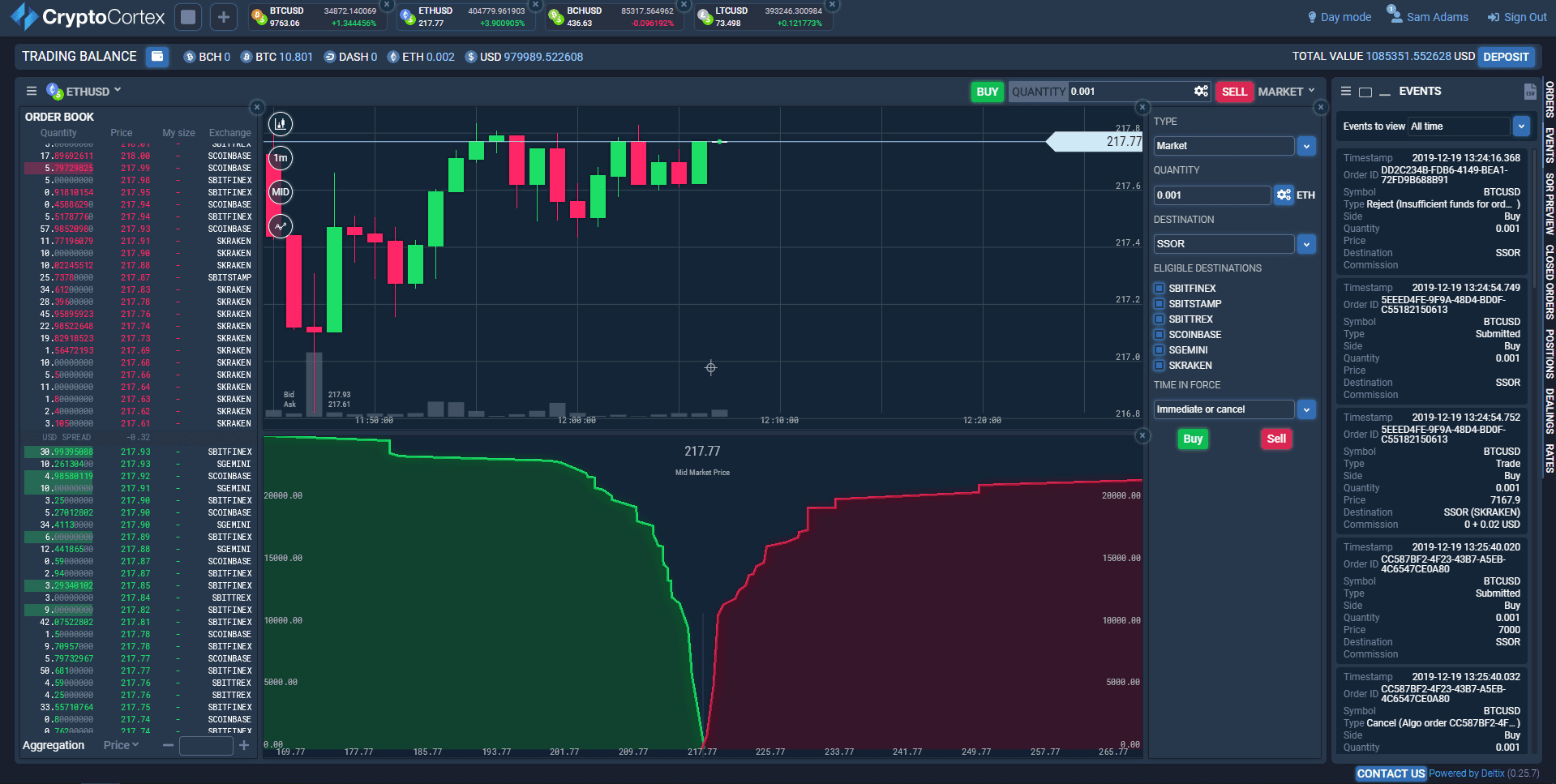This screenshot has height=784, width=1556.
Task: Add a new ticker with plus button
Action: (224, 17)
